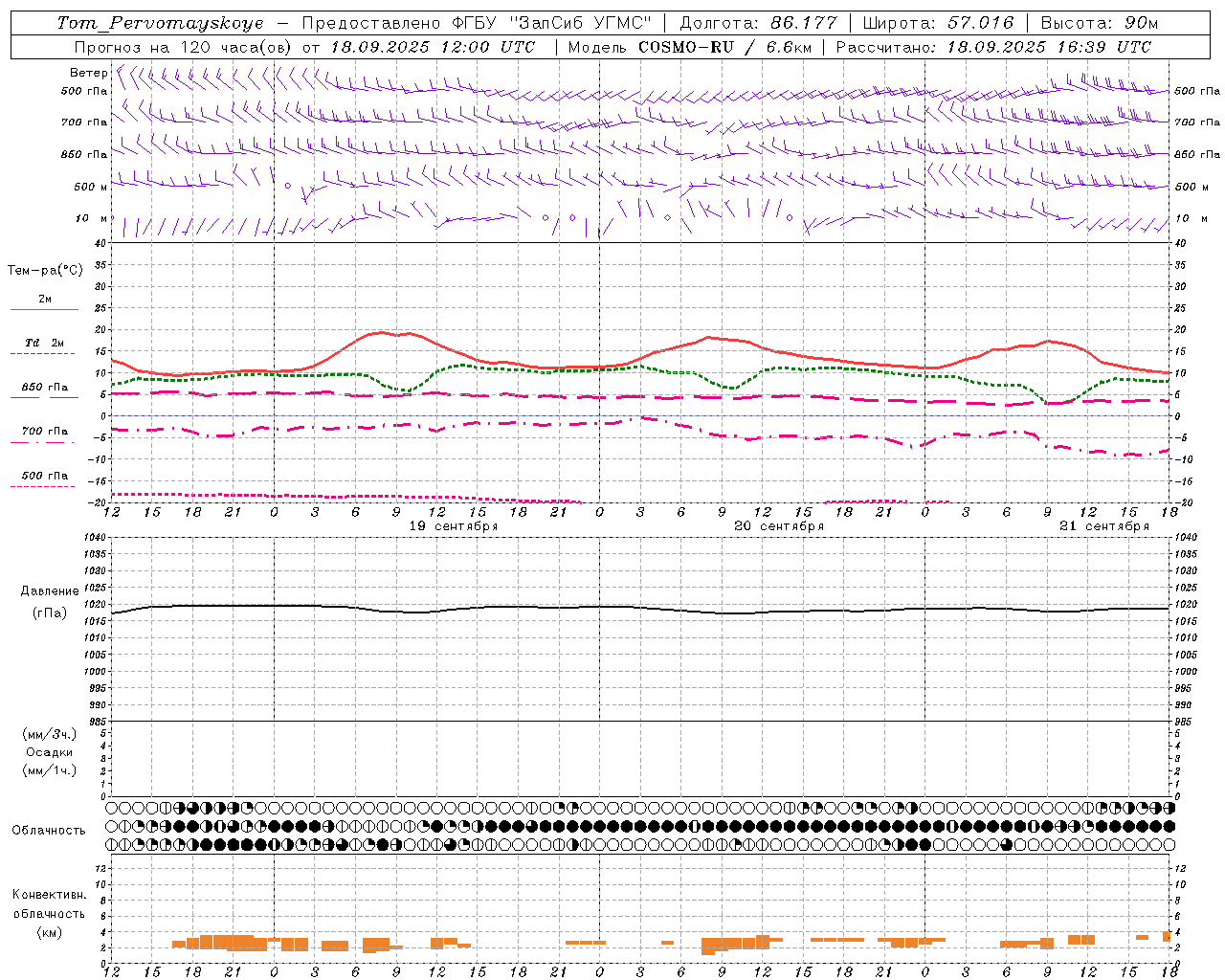Select the text Предоставлено ФГБУ "ЗапСиб УГМС"
1225x980 pixels.
[476, 23]
